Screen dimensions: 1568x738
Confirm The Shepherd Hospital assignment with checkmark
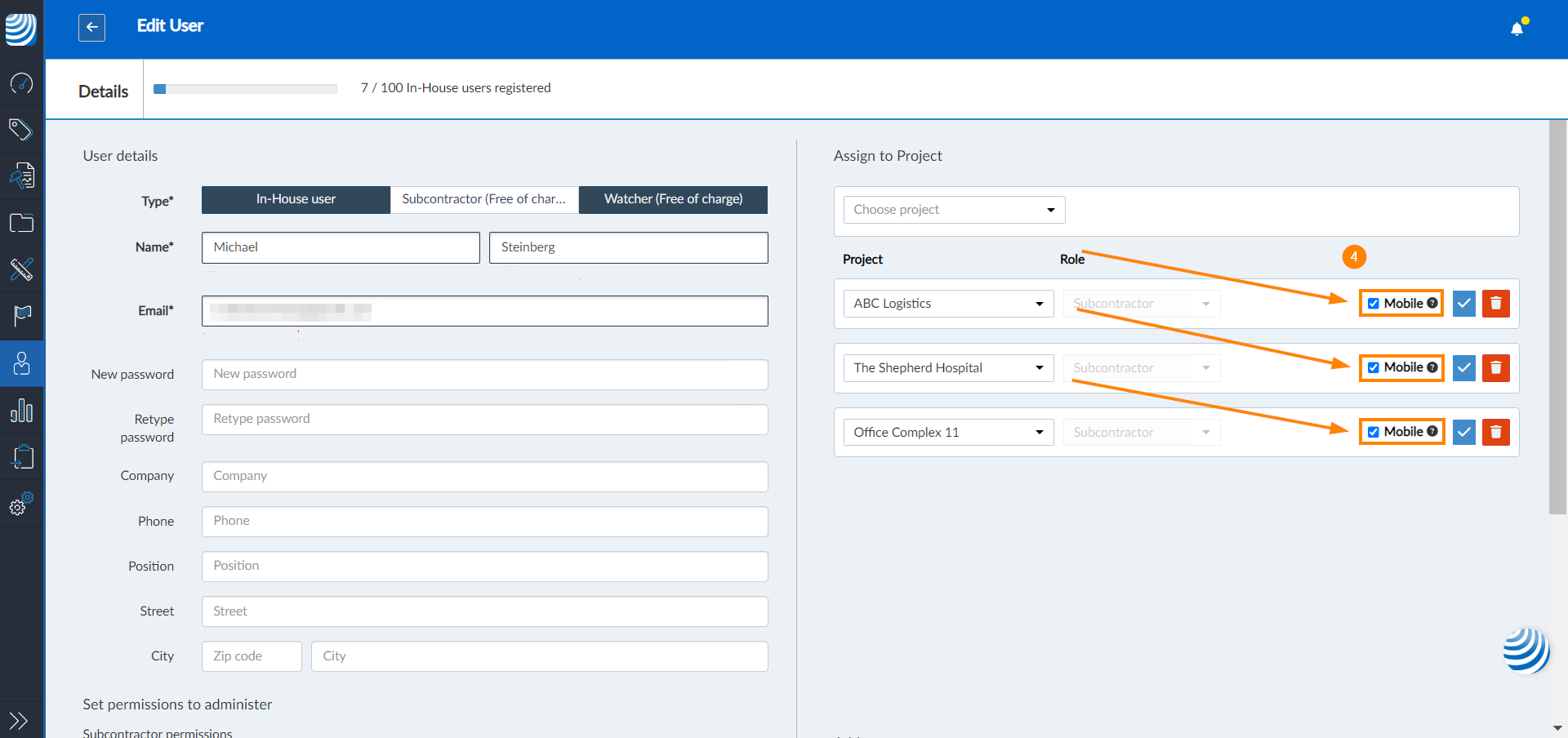click(x=1464, y=368)
